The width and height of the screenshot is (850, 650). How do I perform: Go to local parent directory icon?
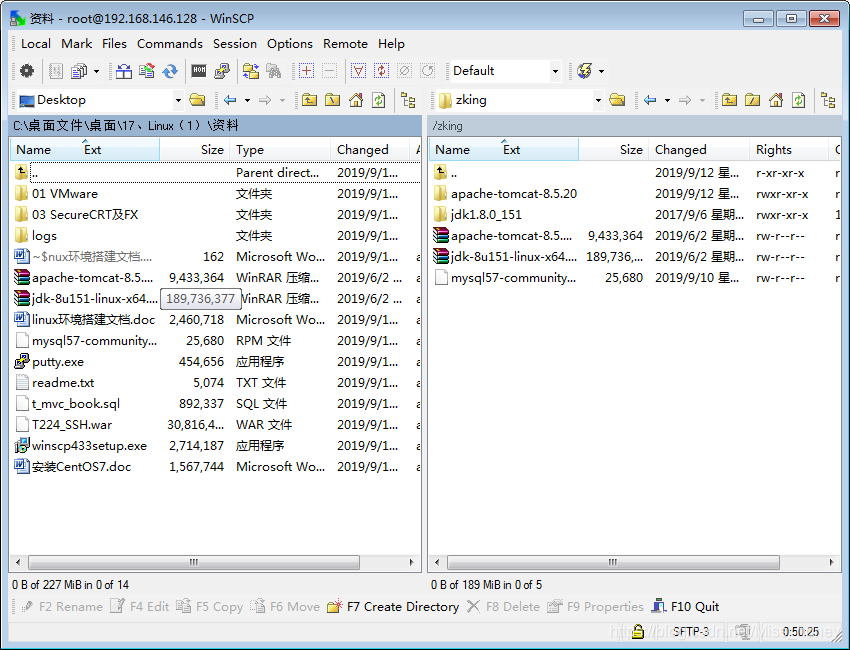pyautogui.click(x=310, y=100)
